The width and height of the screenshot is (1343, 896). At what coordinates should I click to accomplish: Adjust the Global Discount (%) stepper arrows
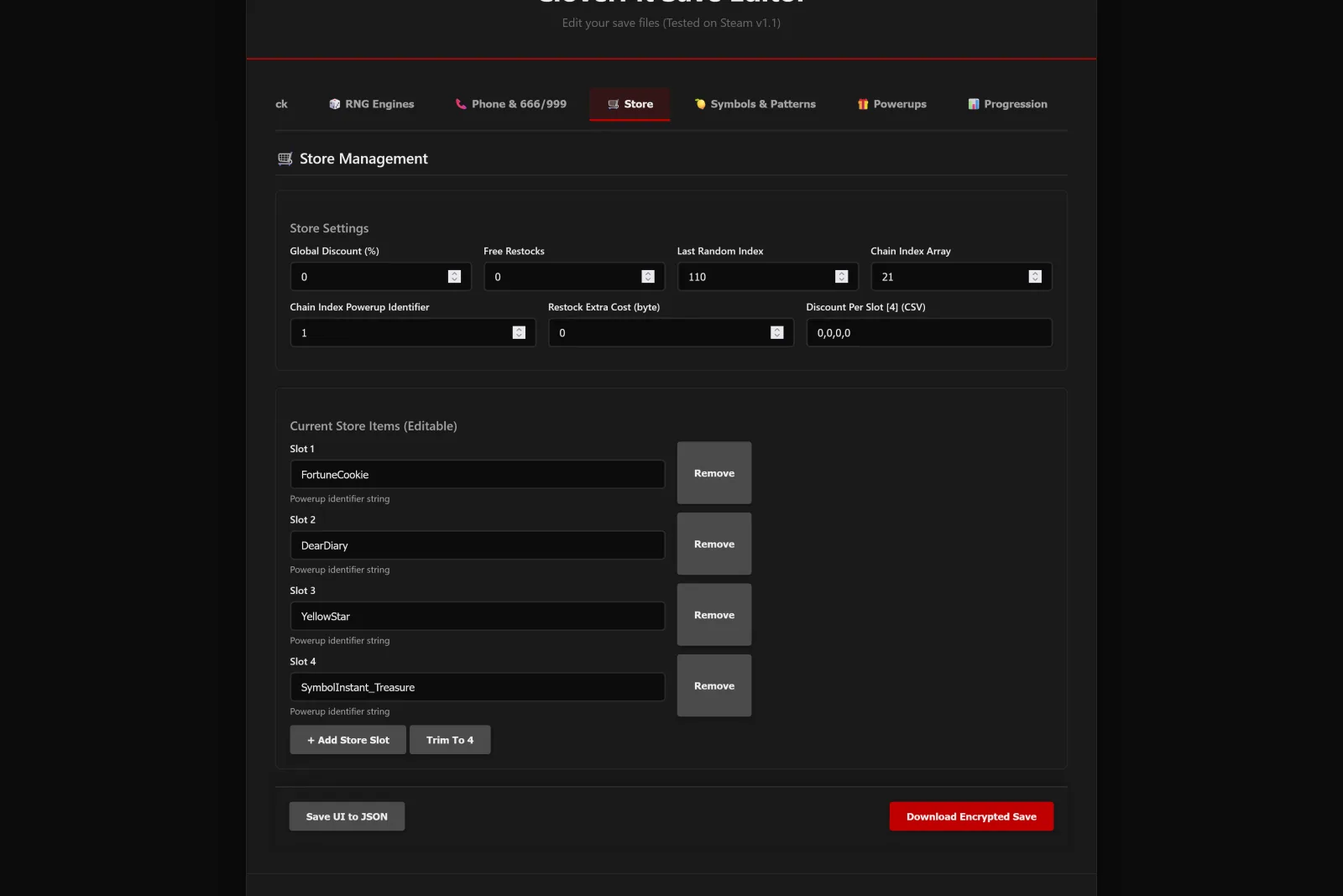click(454, 277)
